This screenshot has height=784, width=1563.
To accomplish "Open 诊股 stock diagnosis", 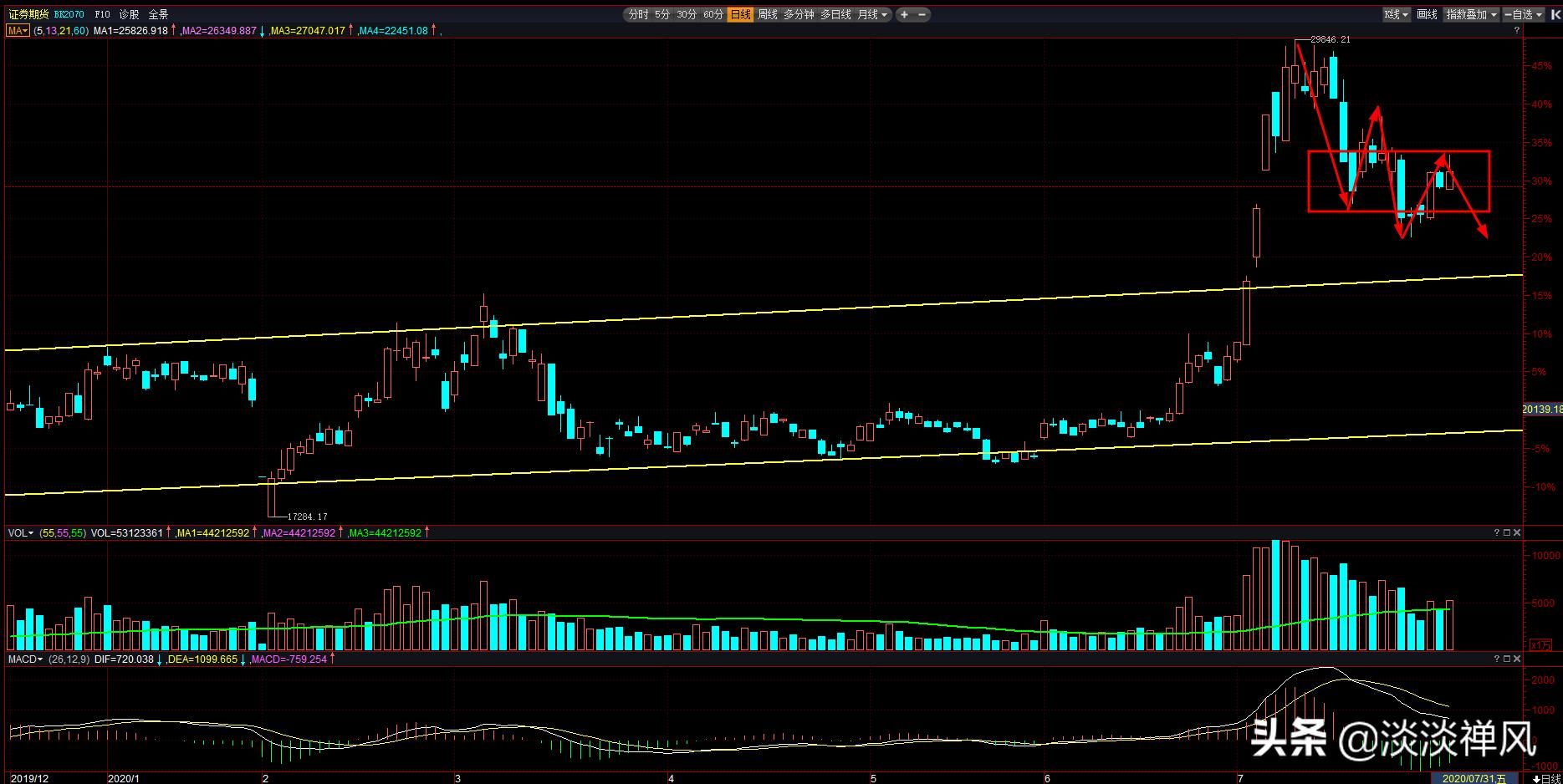I will tap(129, 14).
